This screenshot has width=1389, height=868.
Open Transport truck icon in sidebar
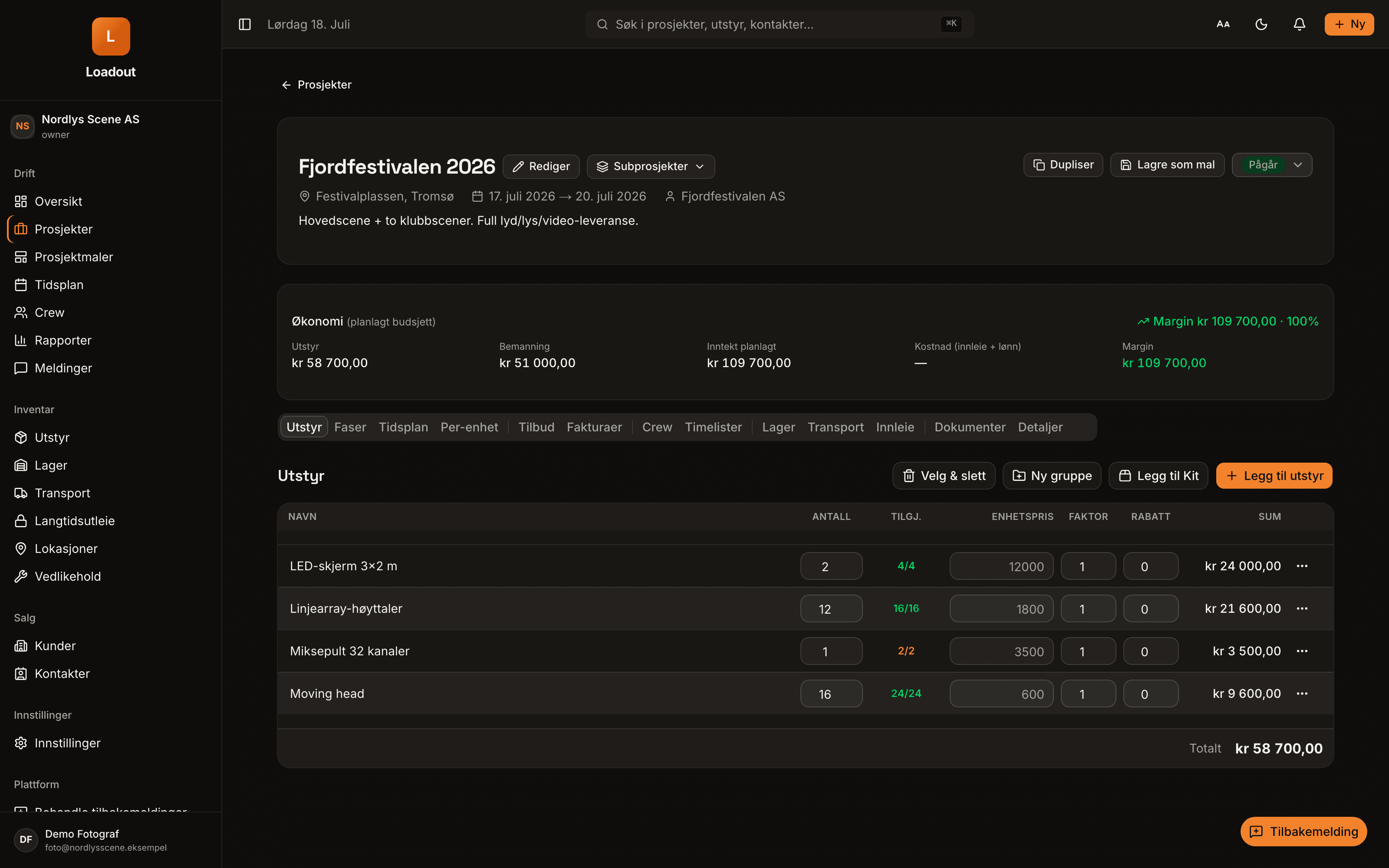(x=21, y=493)
